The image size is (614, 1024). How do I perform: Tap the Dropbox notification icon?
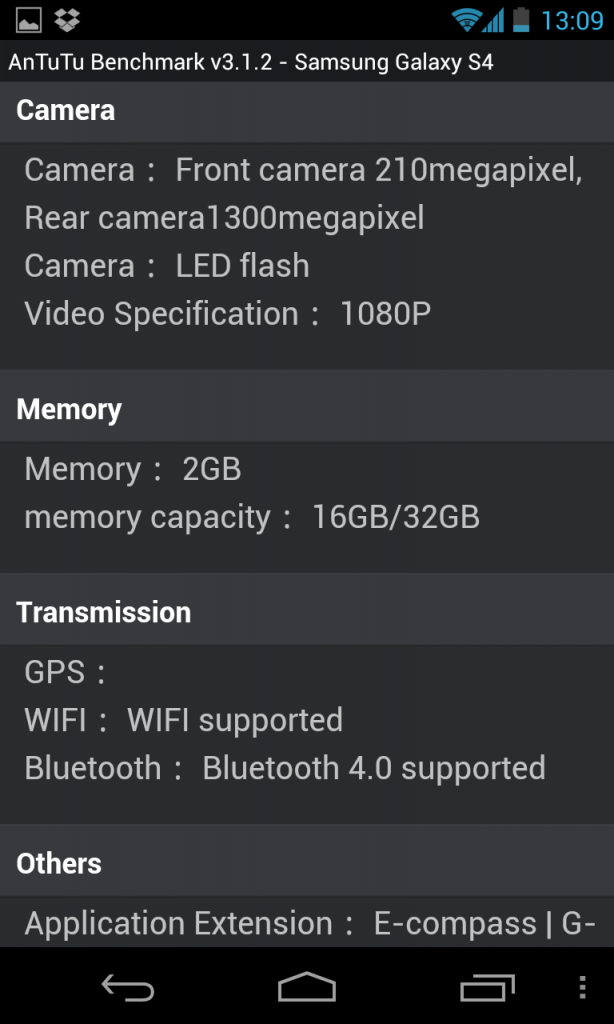tap(68, 19)
